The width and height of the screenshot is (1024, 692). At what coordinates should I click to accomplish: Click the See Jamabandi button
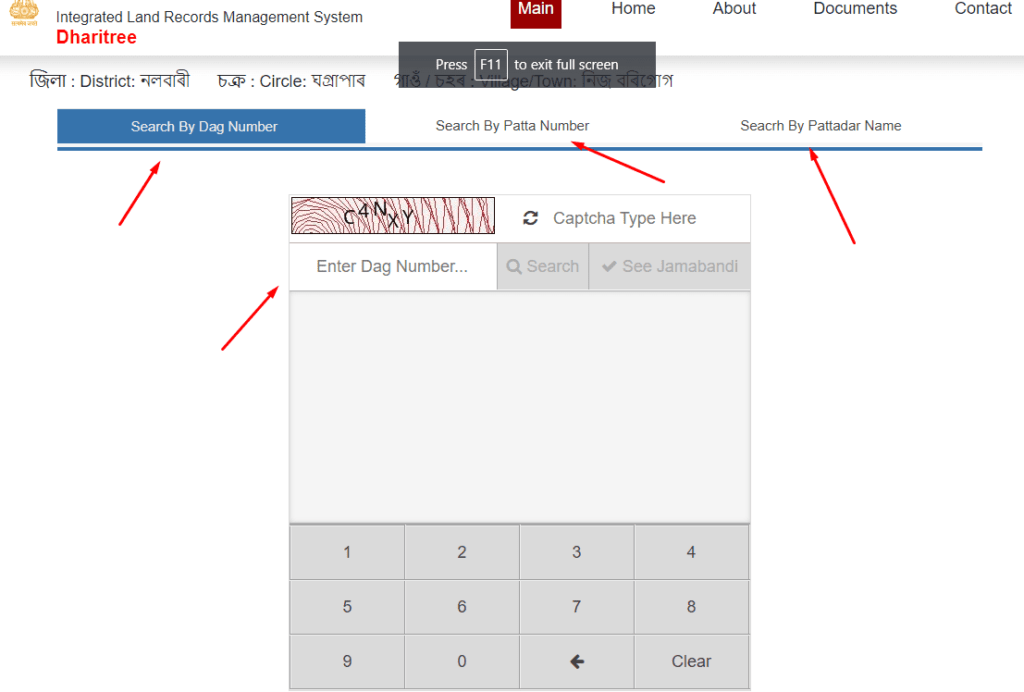(669, 267)
